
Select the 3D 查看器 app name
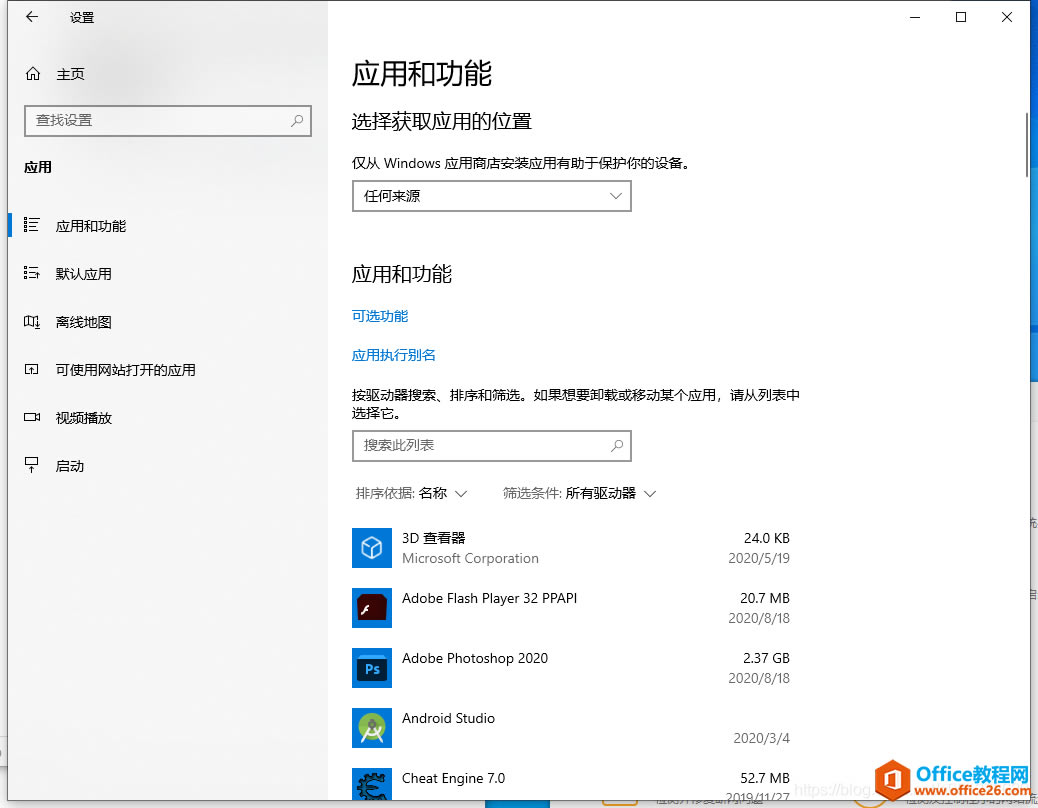tap(434, 538)
